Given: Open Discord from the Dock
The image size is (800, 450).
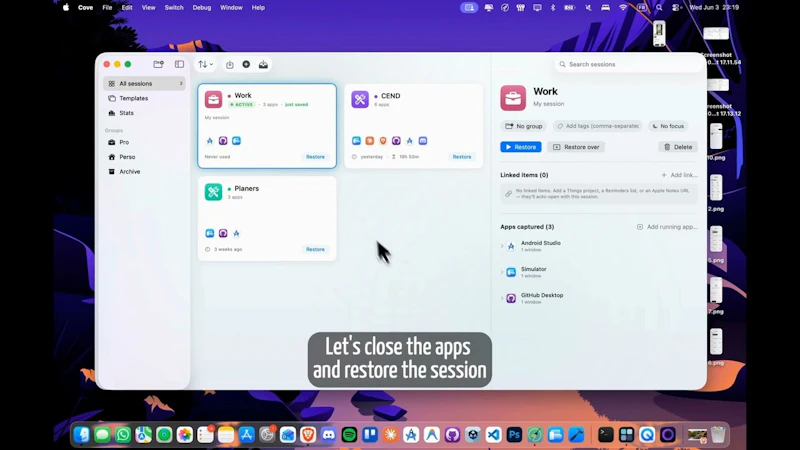Looking at the screenshot, I should (x=329, y=435).
